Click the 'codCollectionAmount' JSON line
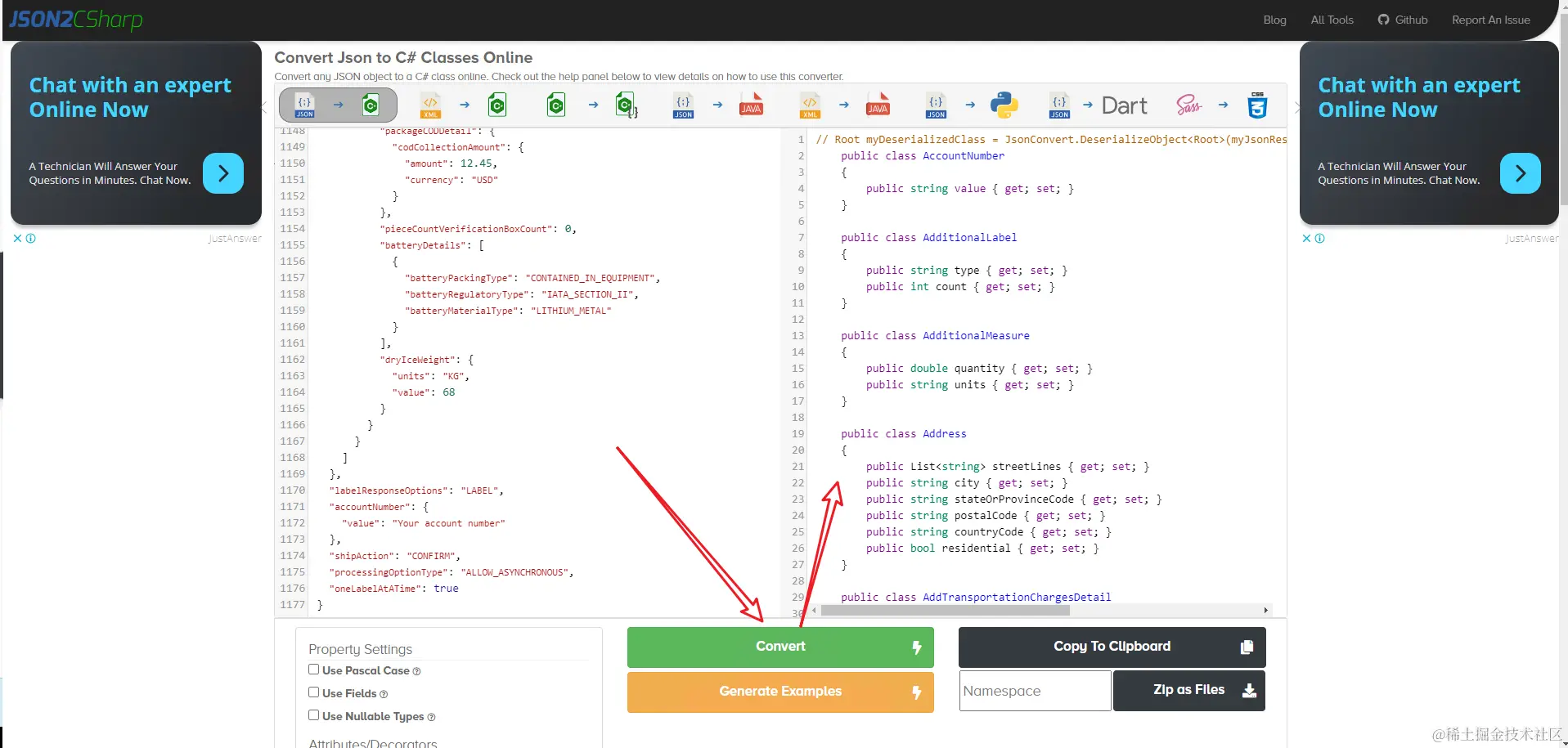 pyautogui.click(x=457, y=147)
